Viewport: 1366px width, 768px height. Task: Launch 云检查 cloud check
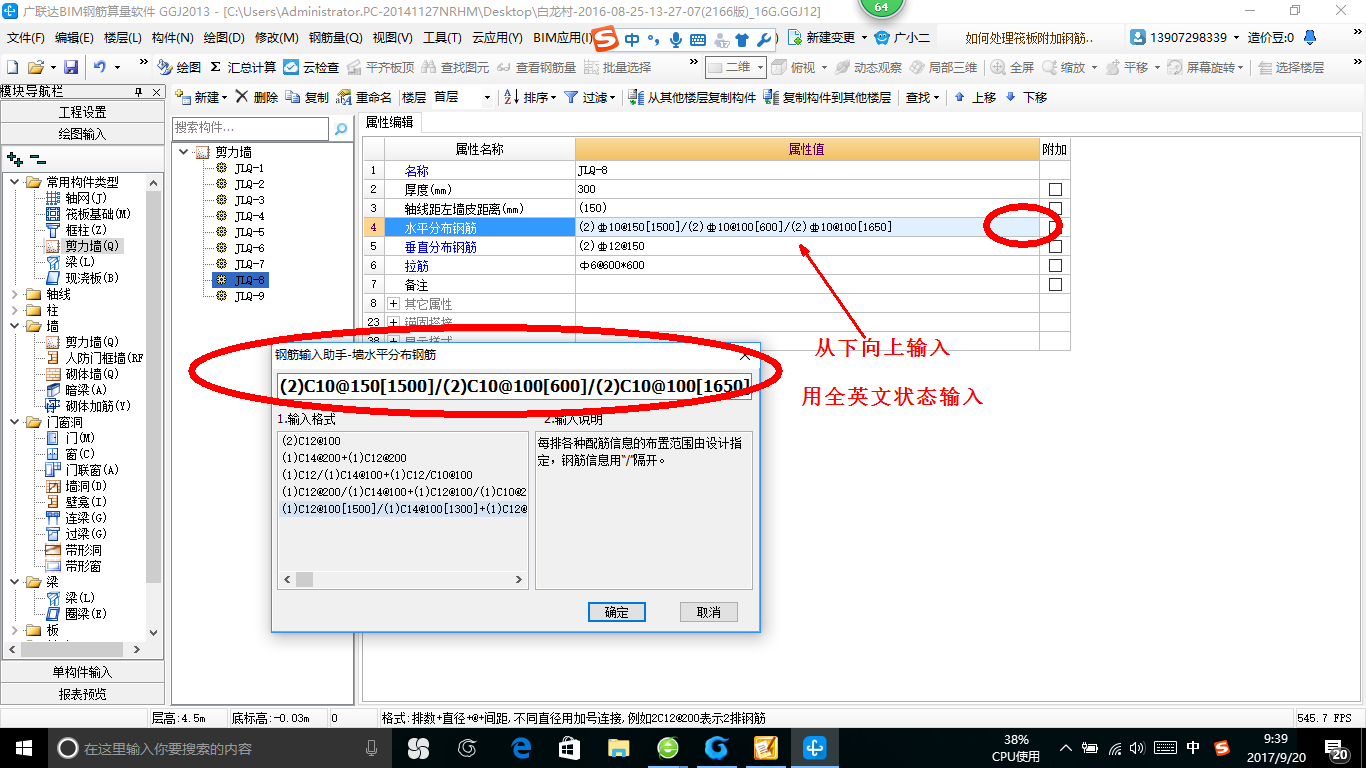(x=311, y=67)
